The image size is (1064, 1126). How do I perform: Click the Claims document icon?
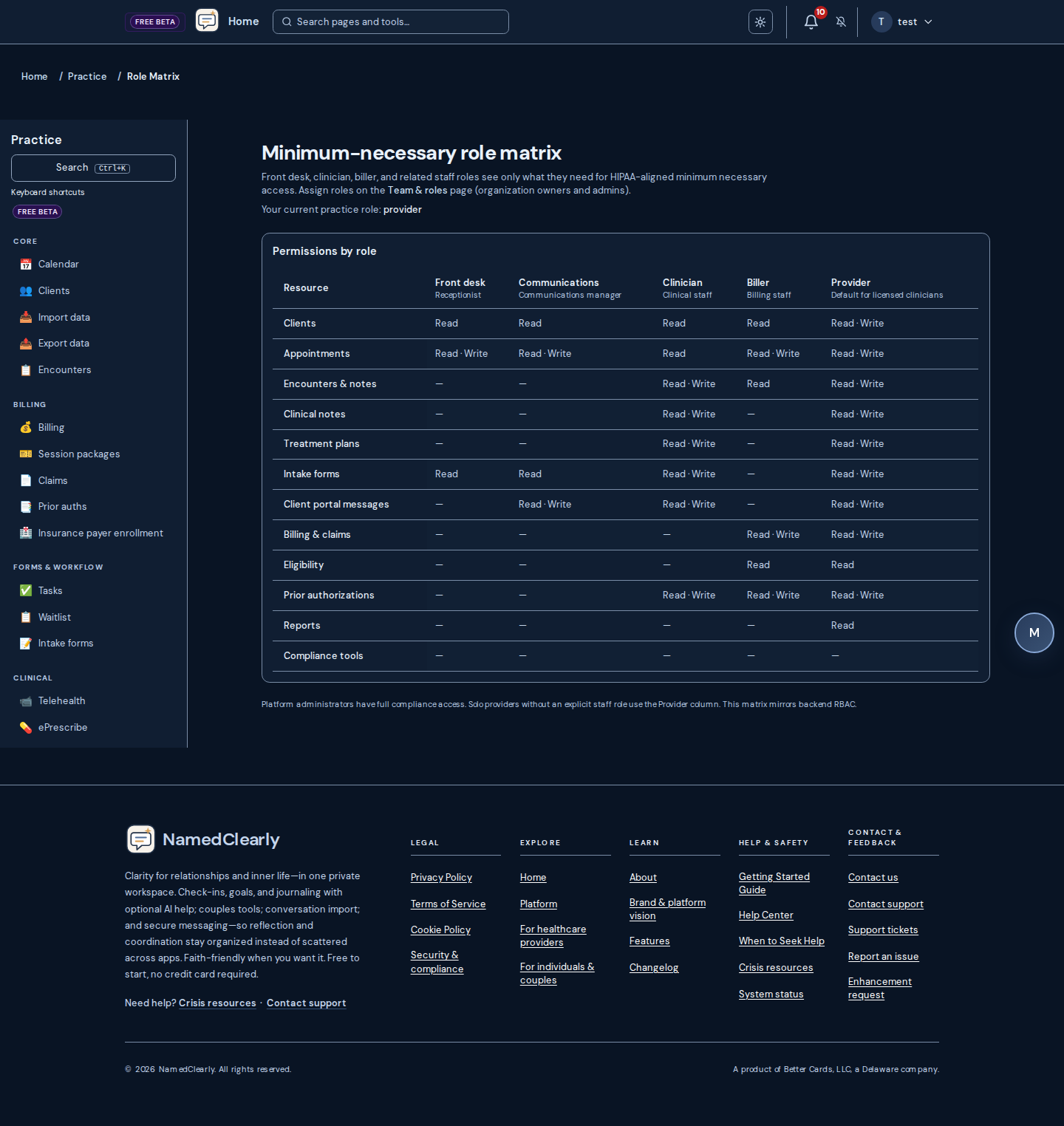click(x=26, y=481)
